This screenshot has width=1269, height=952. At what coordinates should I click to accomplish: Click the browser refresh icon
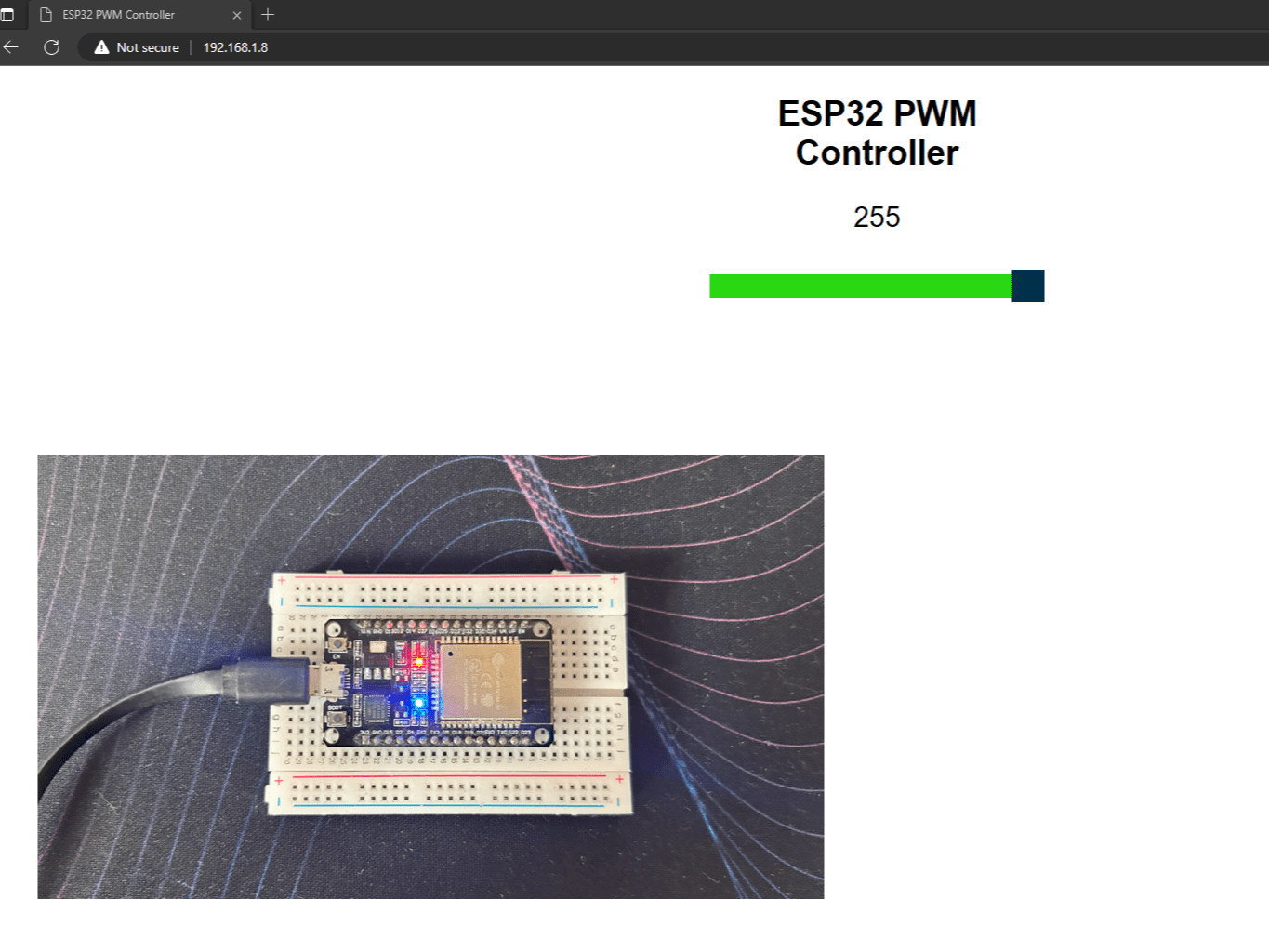coord(51,47)
